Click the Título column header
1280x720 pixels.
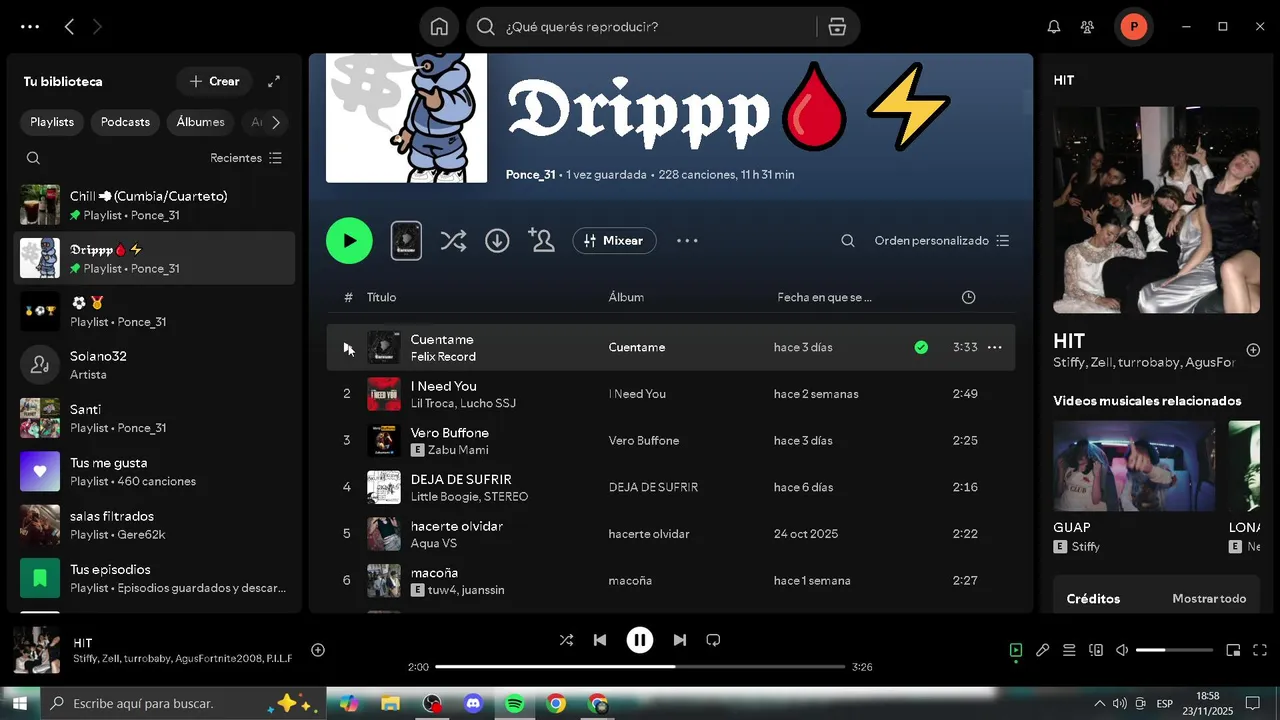click(x=381, y=297)
